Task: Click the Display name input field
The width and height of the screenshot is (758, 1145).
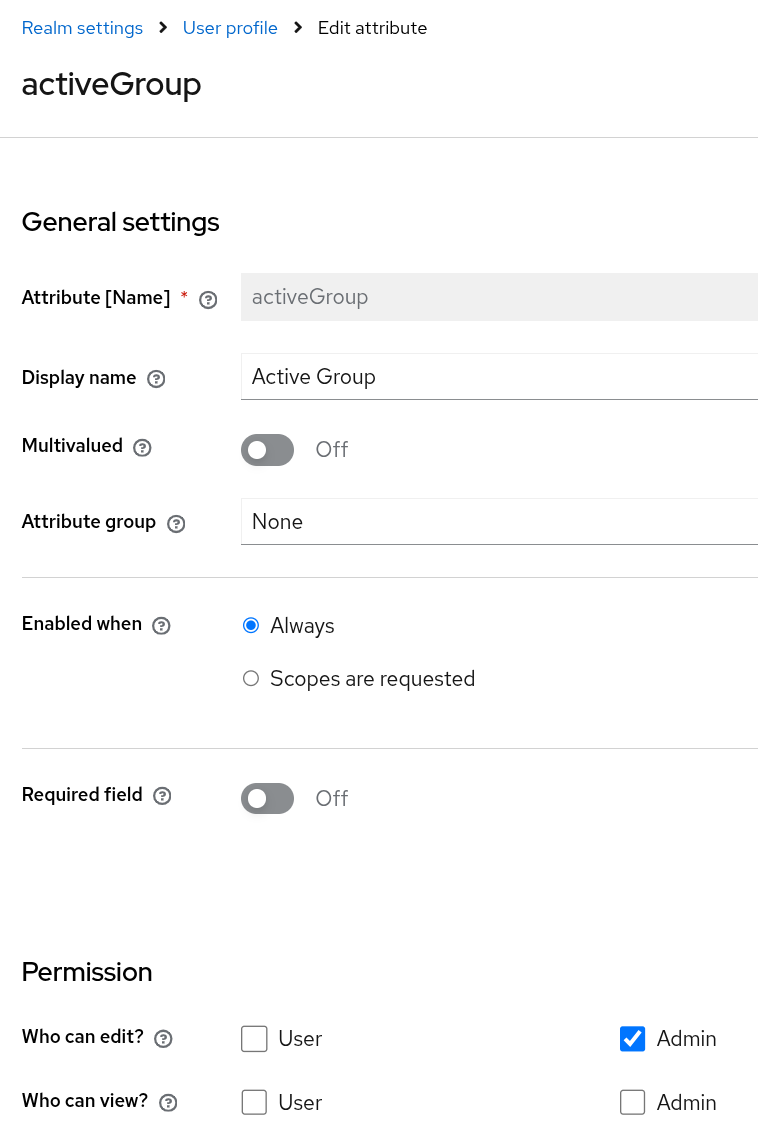Action: (498, 377)
